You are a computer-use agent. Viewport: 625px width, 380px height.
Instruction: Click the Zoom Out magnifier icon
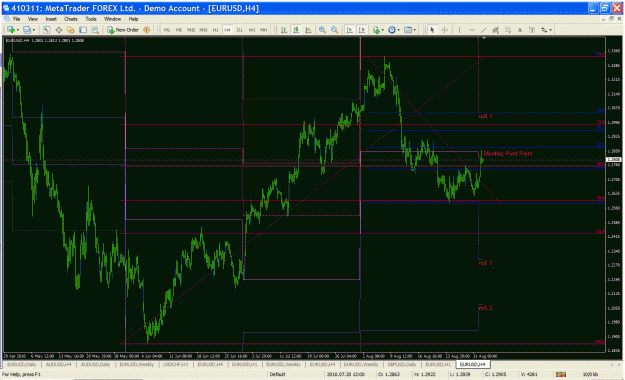[334, 30]
